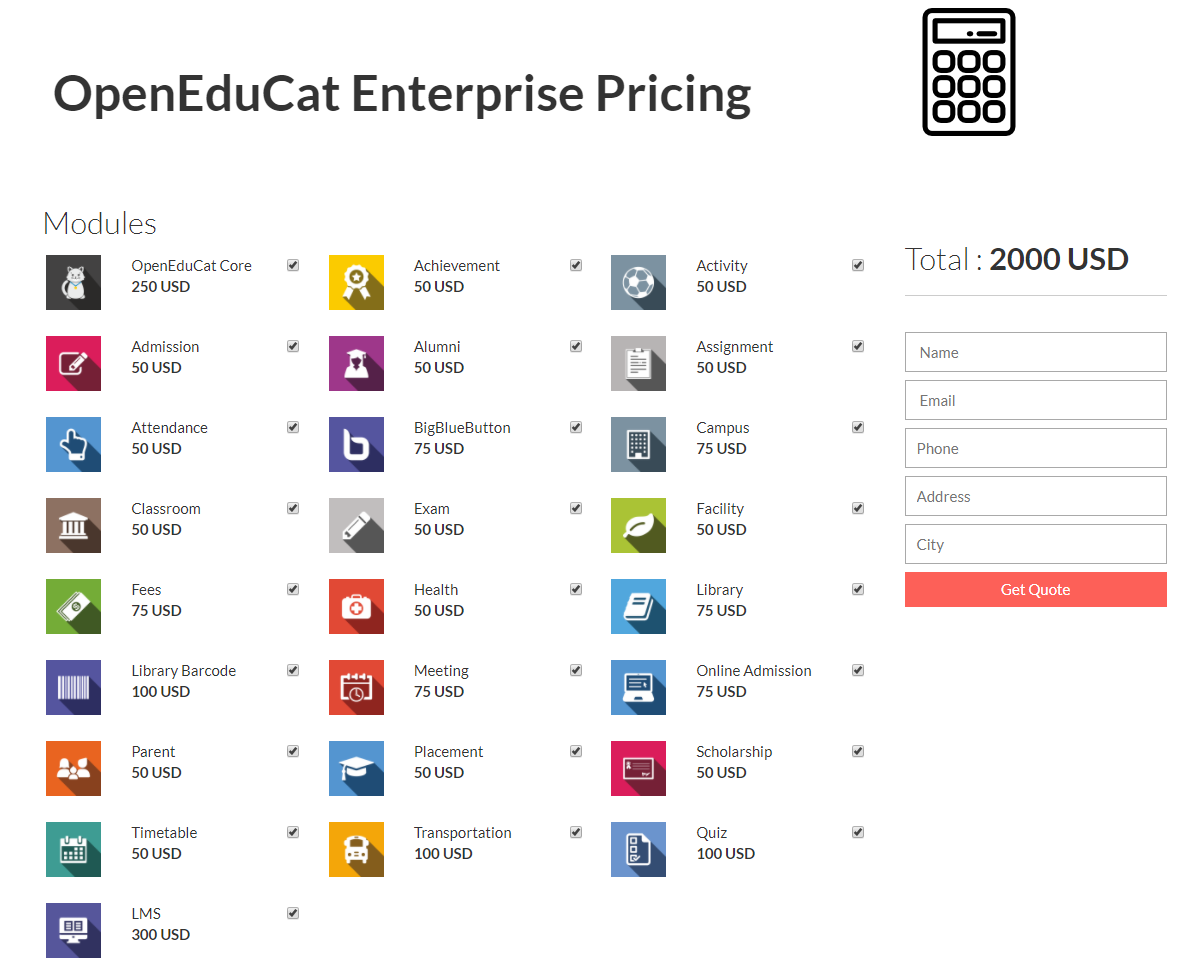Screen dimensions: 1197x964
Task: Click the Name input field
Action: point(1035,352)
